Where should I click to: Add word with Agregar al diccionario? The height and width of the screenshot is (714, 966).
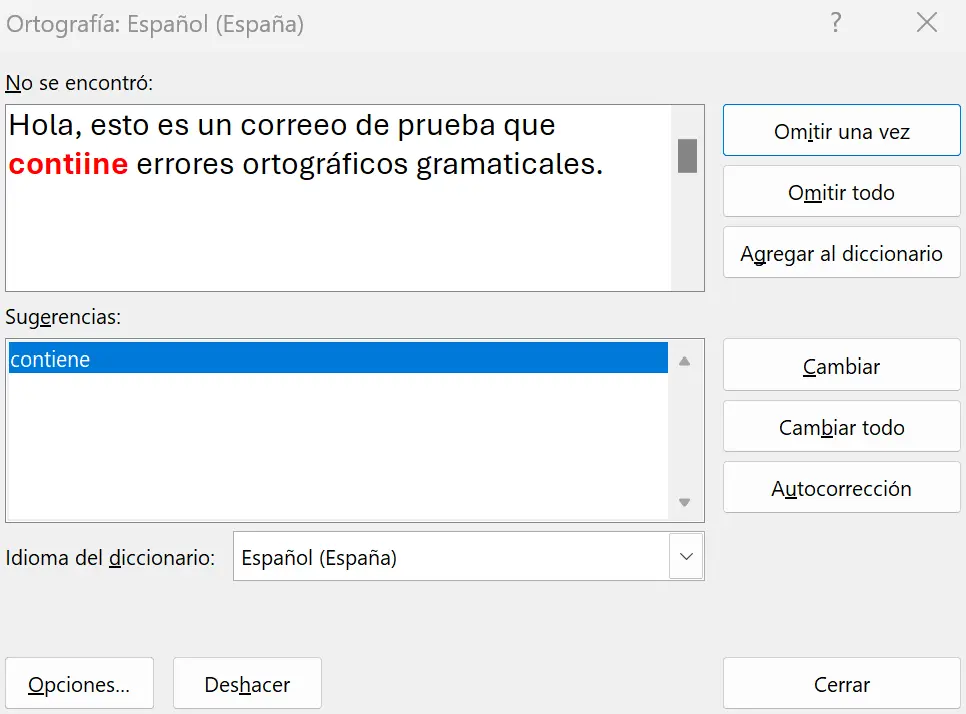tap(842, 253)
